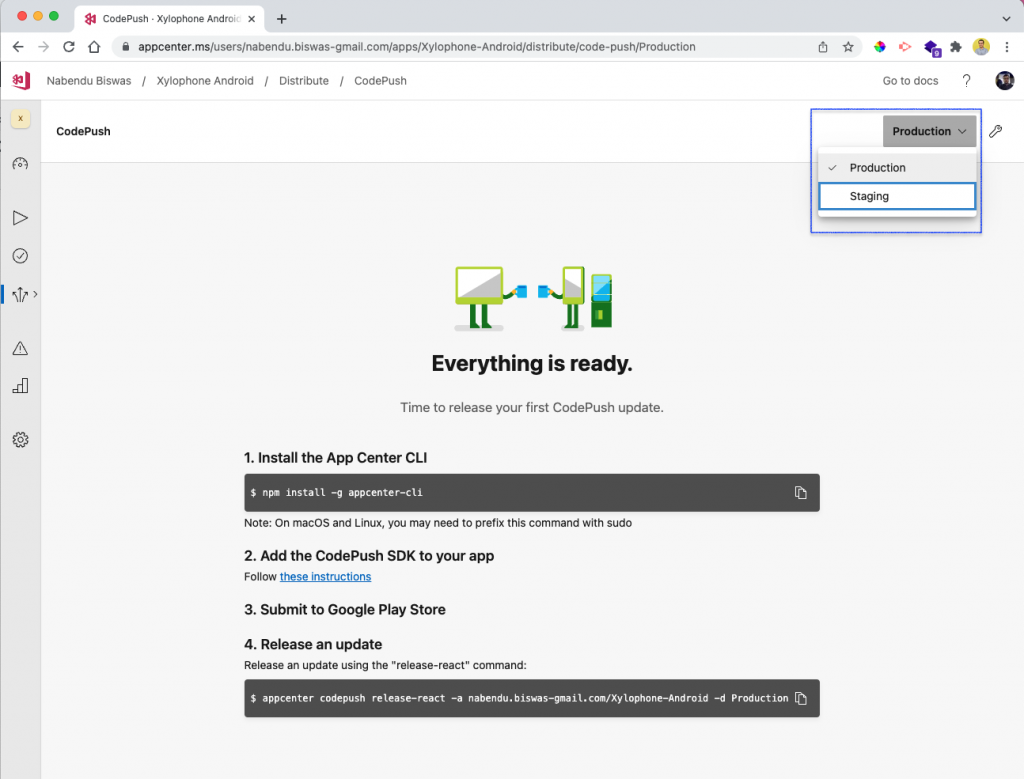Copy the appcenter codepush release-react command
This screenshot has height=779, width=1024.
[x=801, y=698]
